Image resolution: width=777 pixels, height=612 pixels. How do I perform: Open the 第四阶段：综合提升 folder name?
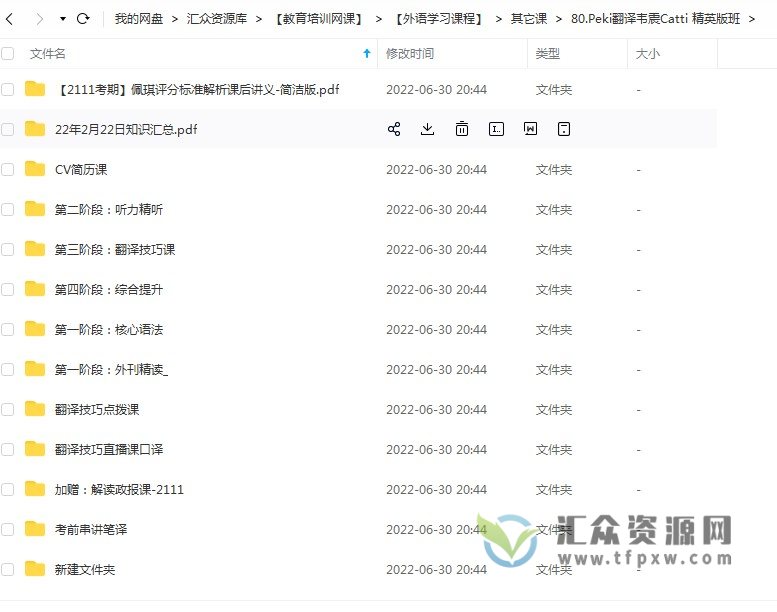tap(109, 289)
